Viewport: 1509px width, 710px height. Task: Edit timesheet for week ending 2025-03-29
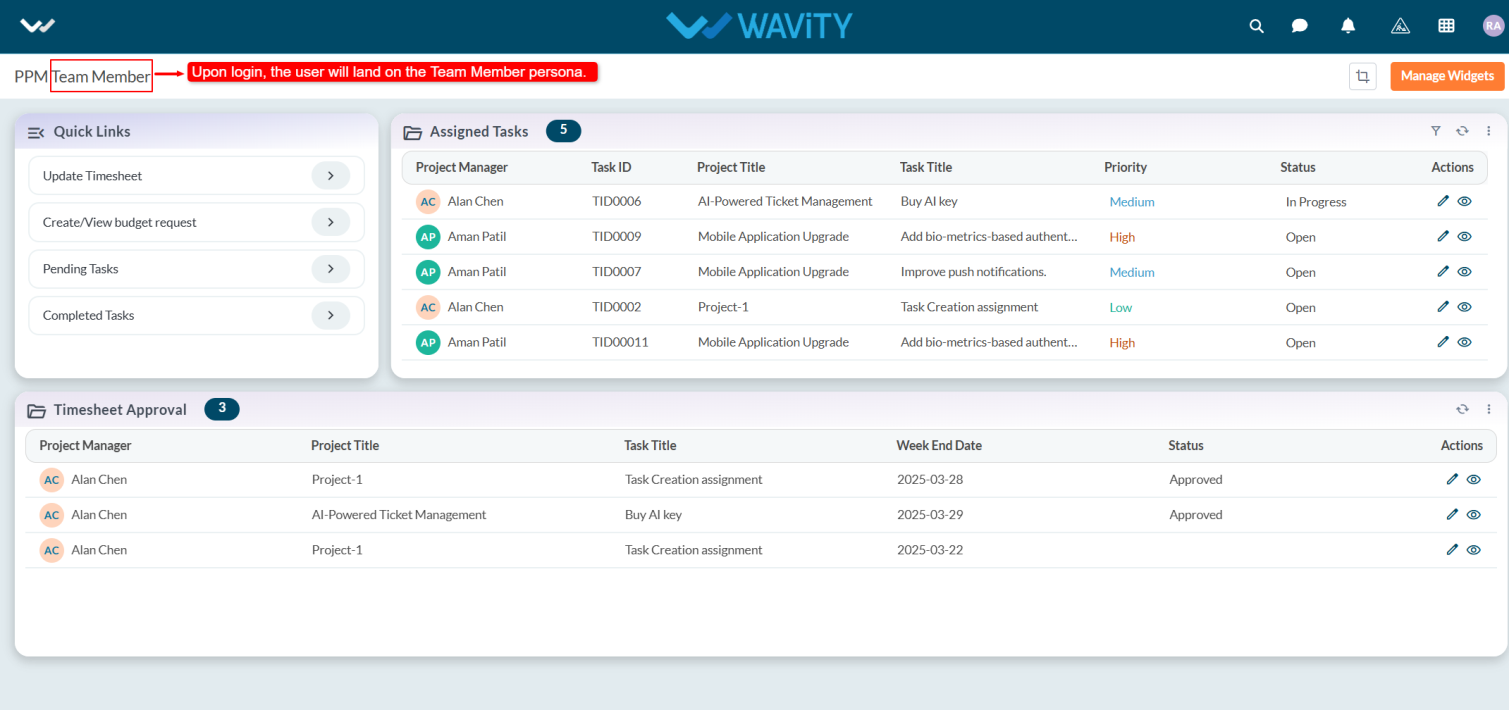(1452, 514)
